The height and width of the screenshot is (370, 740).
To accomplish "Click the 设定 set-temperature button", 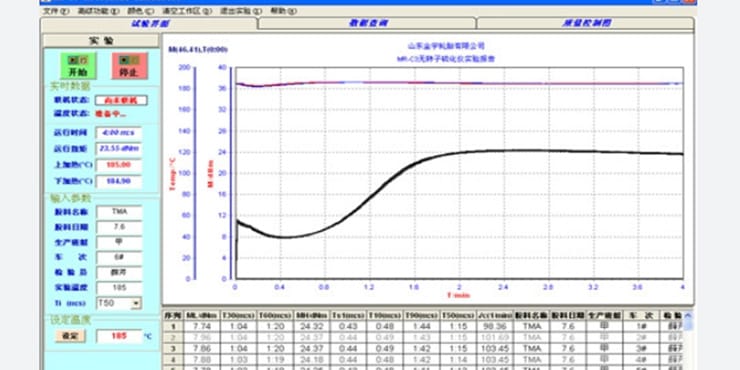I will [x=71, y=336].
